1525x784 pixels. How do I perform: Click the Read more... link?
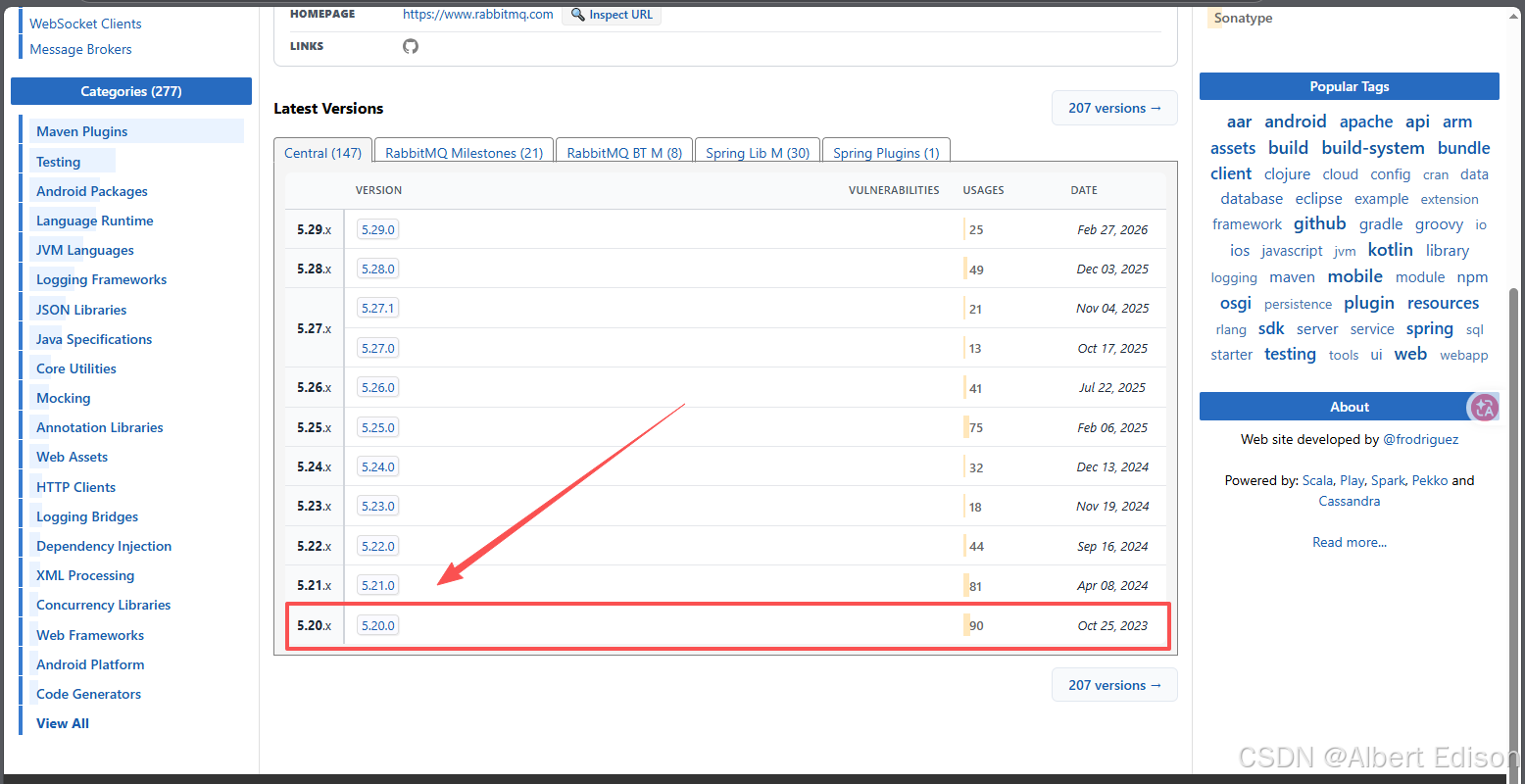point(1350,542)
